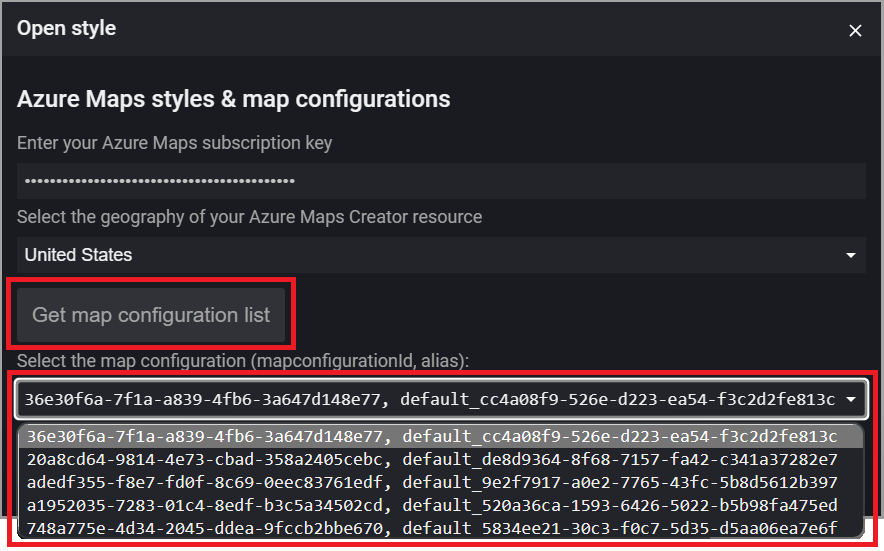Click Get map configuration list button
This screenshot has height=551, width=884.
(151, 315)
